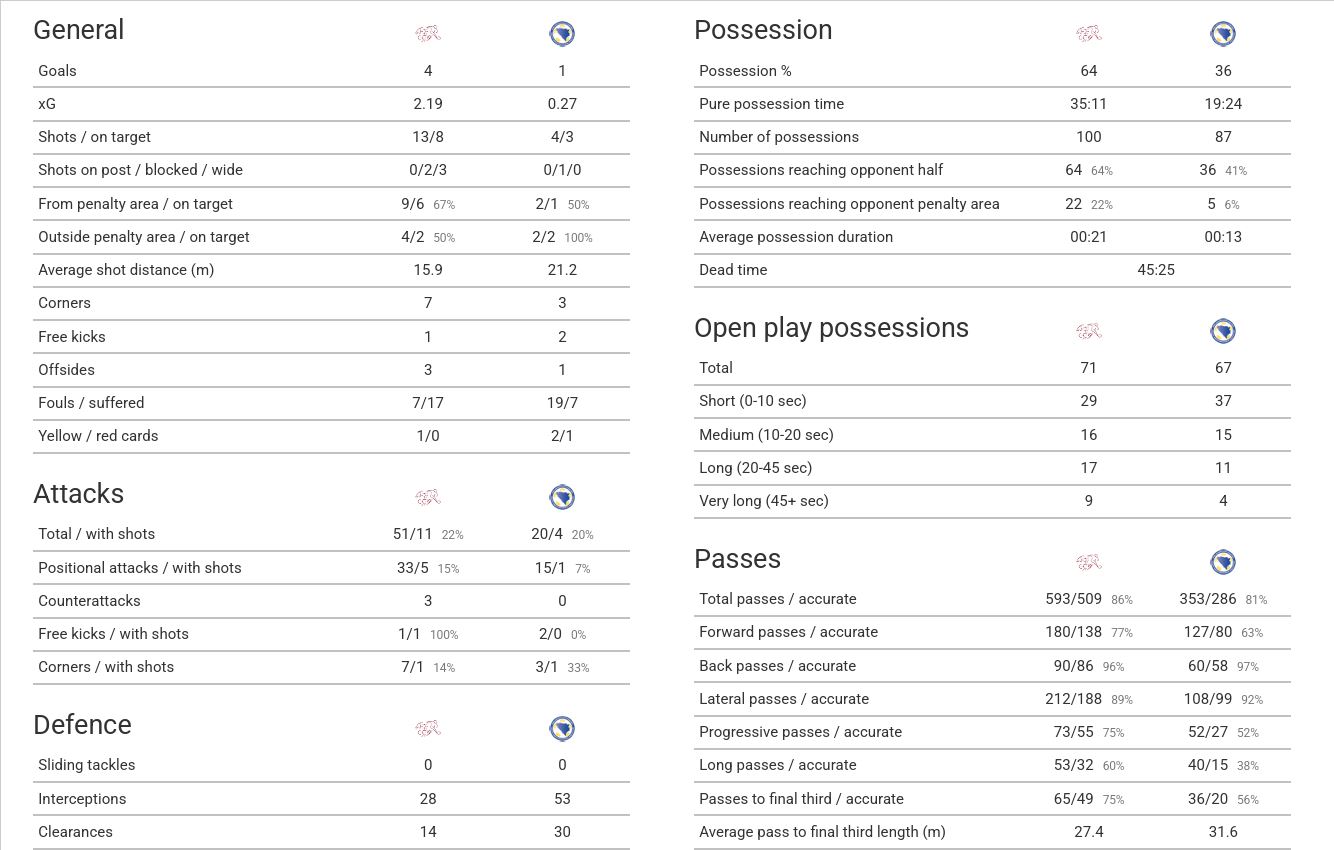Viewport: 1334px width, 850px height.
Task: Click Bosnia crest in Open play possessions
Action: point(1223,331)
